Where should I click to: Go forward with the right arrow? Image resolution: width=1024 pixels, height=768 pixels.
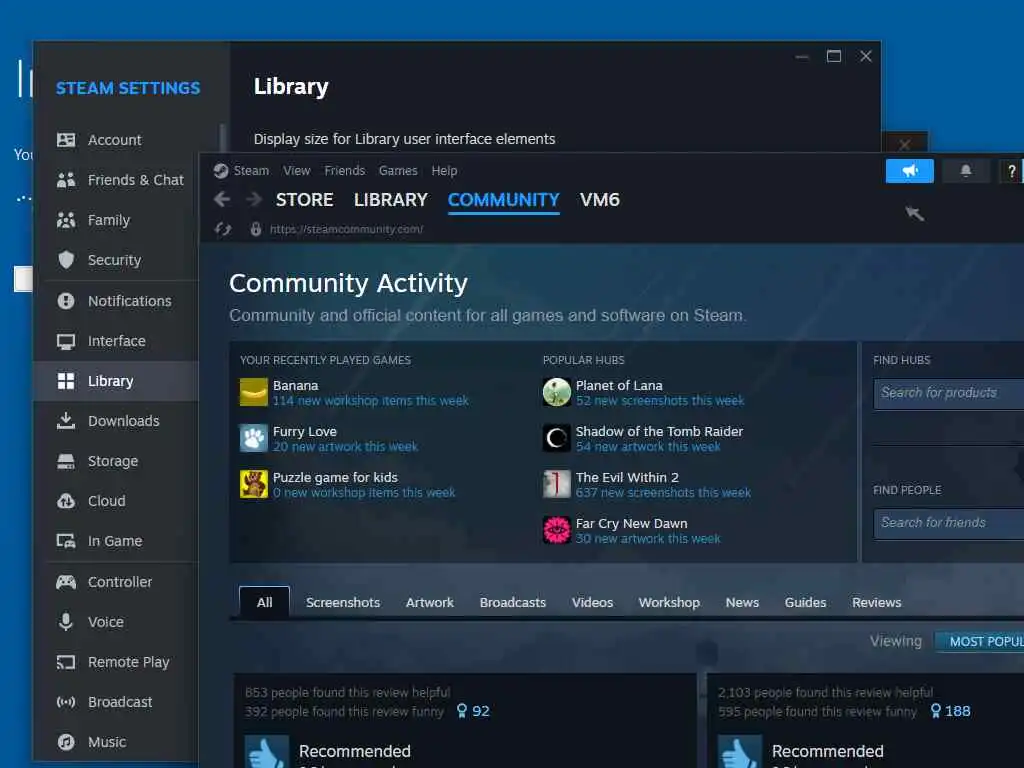coord(254,199)
